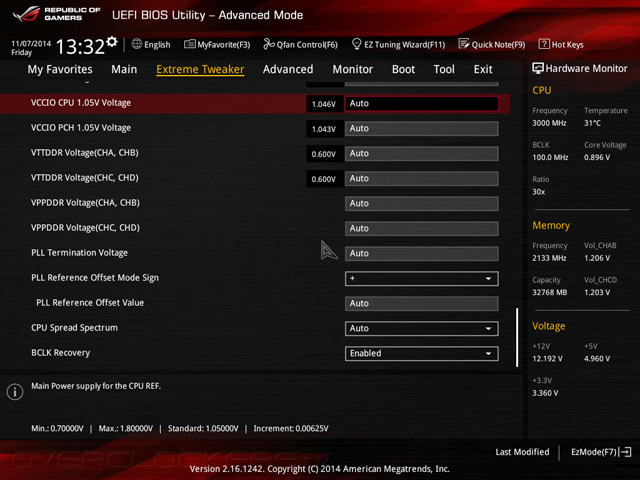
Task: Select the CPU Spread Spectrum label
Action: pos(74,328)
